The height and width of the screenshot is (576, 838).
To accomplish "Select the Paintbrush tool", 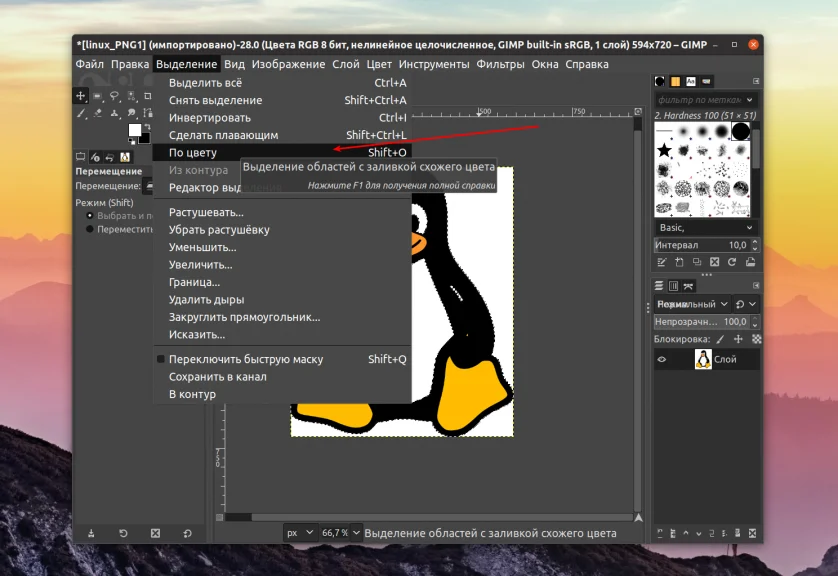I will (82, 114).
